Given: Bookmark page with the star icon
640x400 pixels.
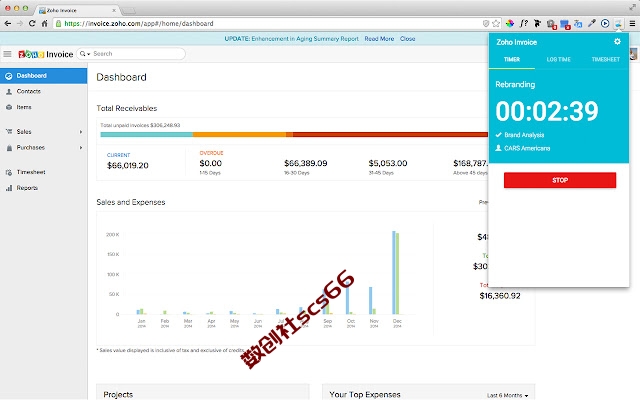Looking at the screenshot, I should pos(496,24).
